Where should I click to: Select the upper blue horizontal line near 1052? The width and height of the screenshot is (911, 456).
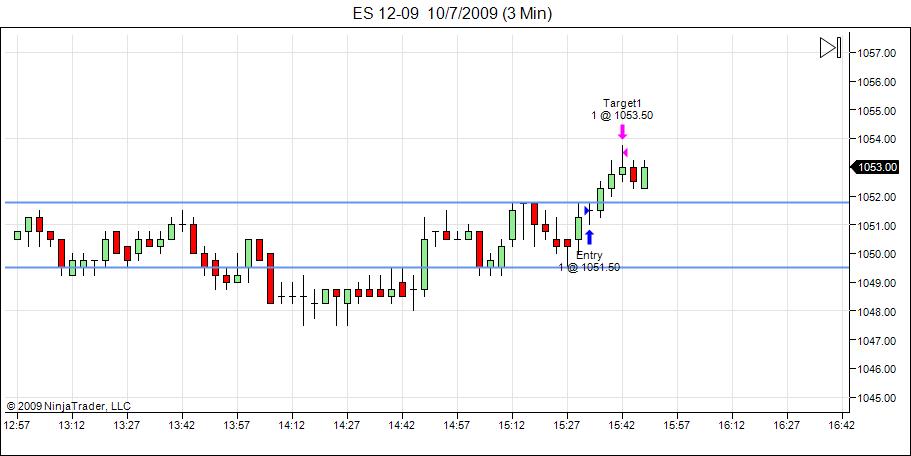point(426,203)
